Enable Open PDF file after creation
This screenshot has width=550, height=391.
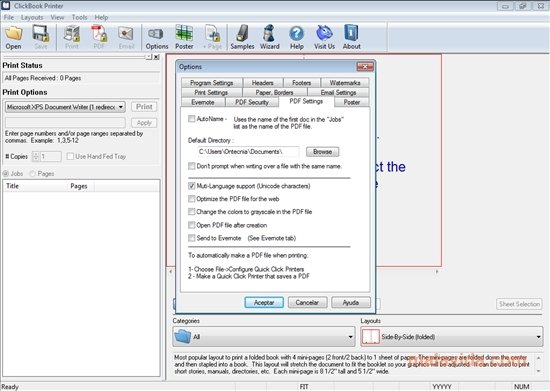coord(192,225)
